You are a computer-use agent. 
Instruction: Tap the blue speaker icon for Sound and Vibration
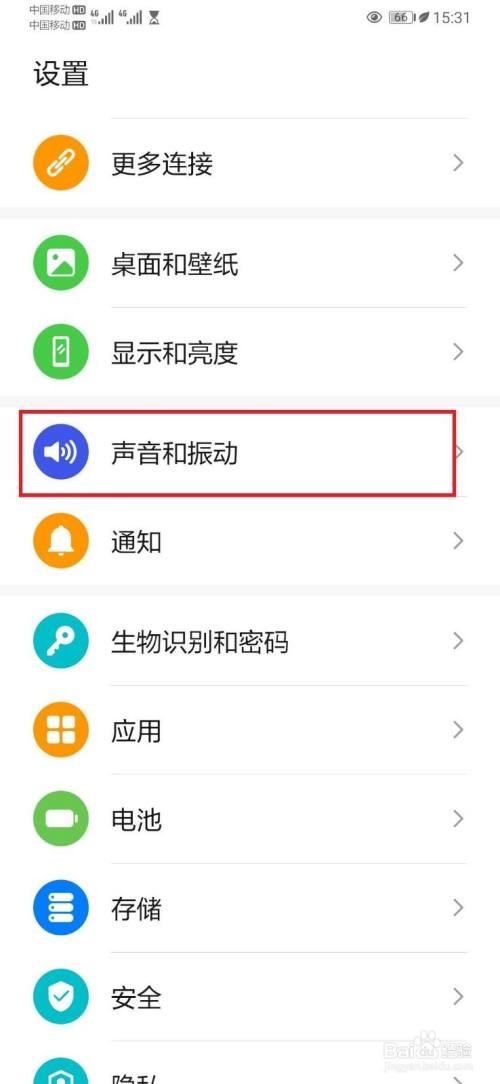coord(61,452)
